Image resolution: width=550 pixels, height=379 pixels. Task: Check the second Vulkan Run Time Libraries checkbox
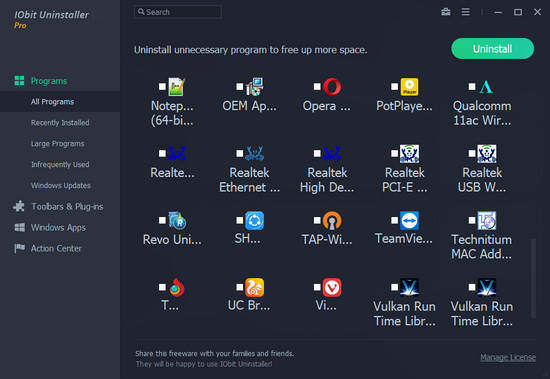coord(472,287)
